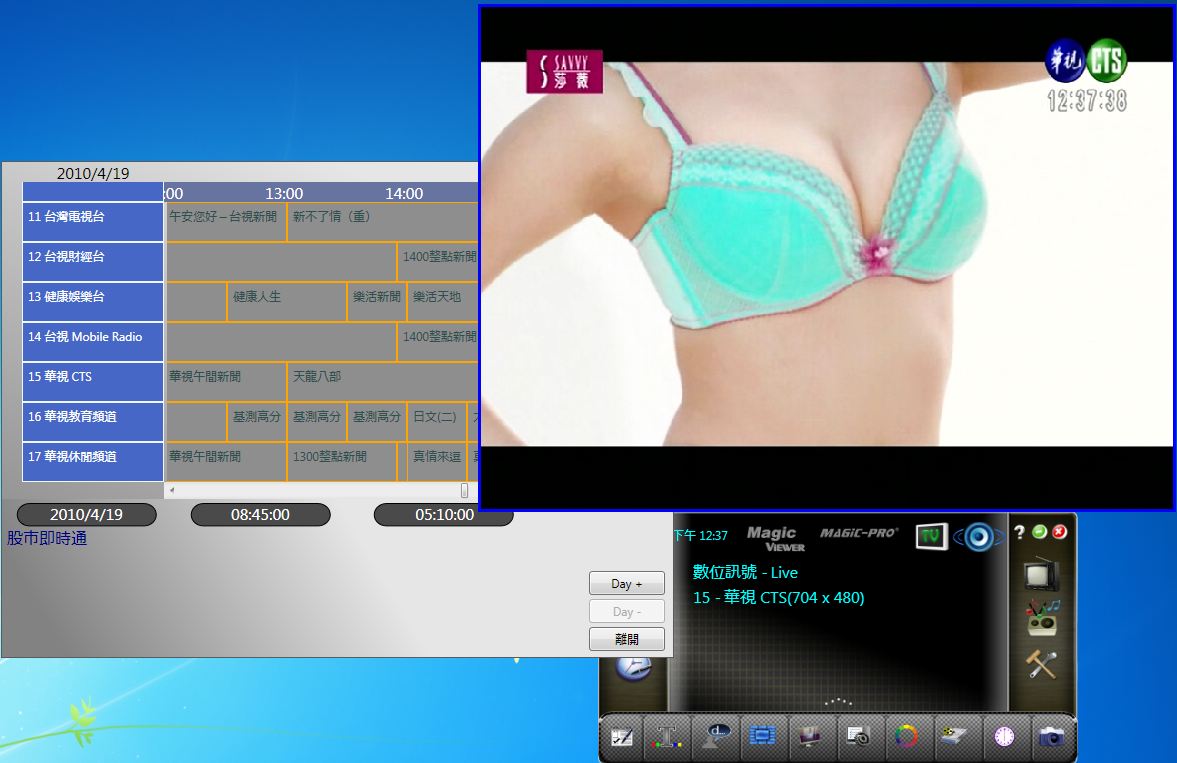The image size is (1177, 763).
Task: Open the color wheel adjustment icon
Action: tap(905, 737)
